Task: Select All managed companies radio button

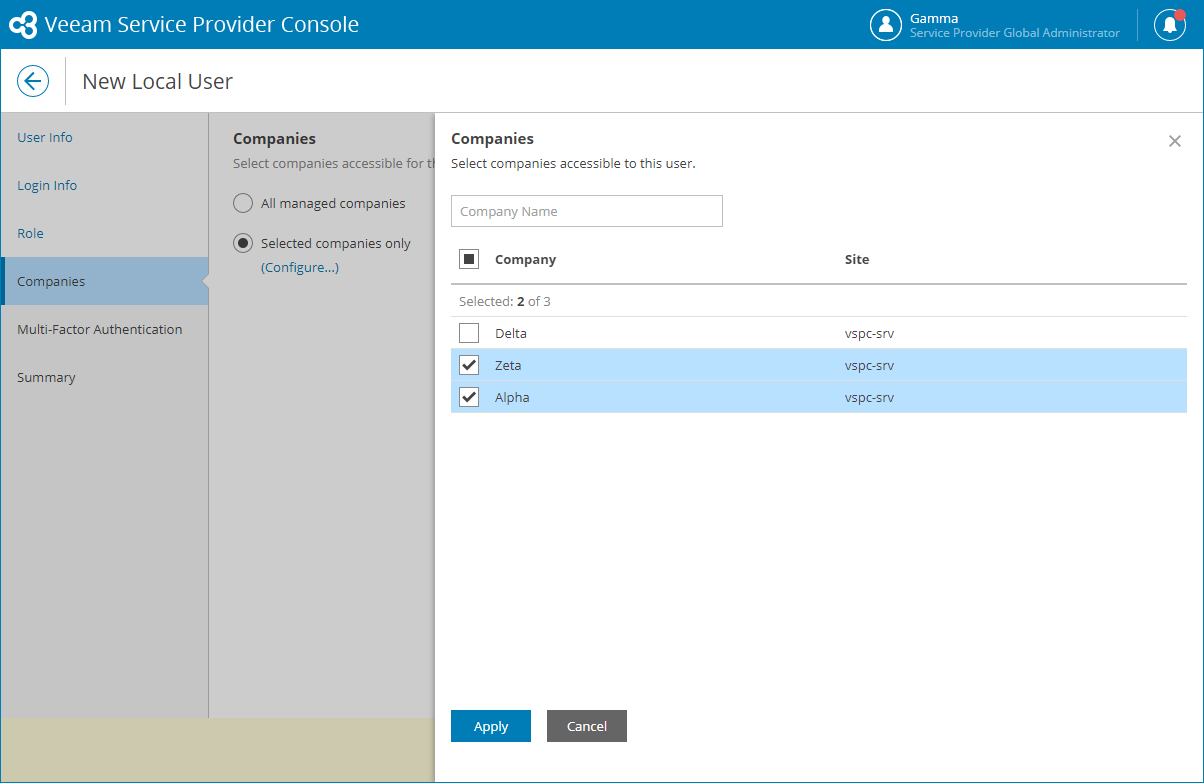Action: tap(243, 203)
